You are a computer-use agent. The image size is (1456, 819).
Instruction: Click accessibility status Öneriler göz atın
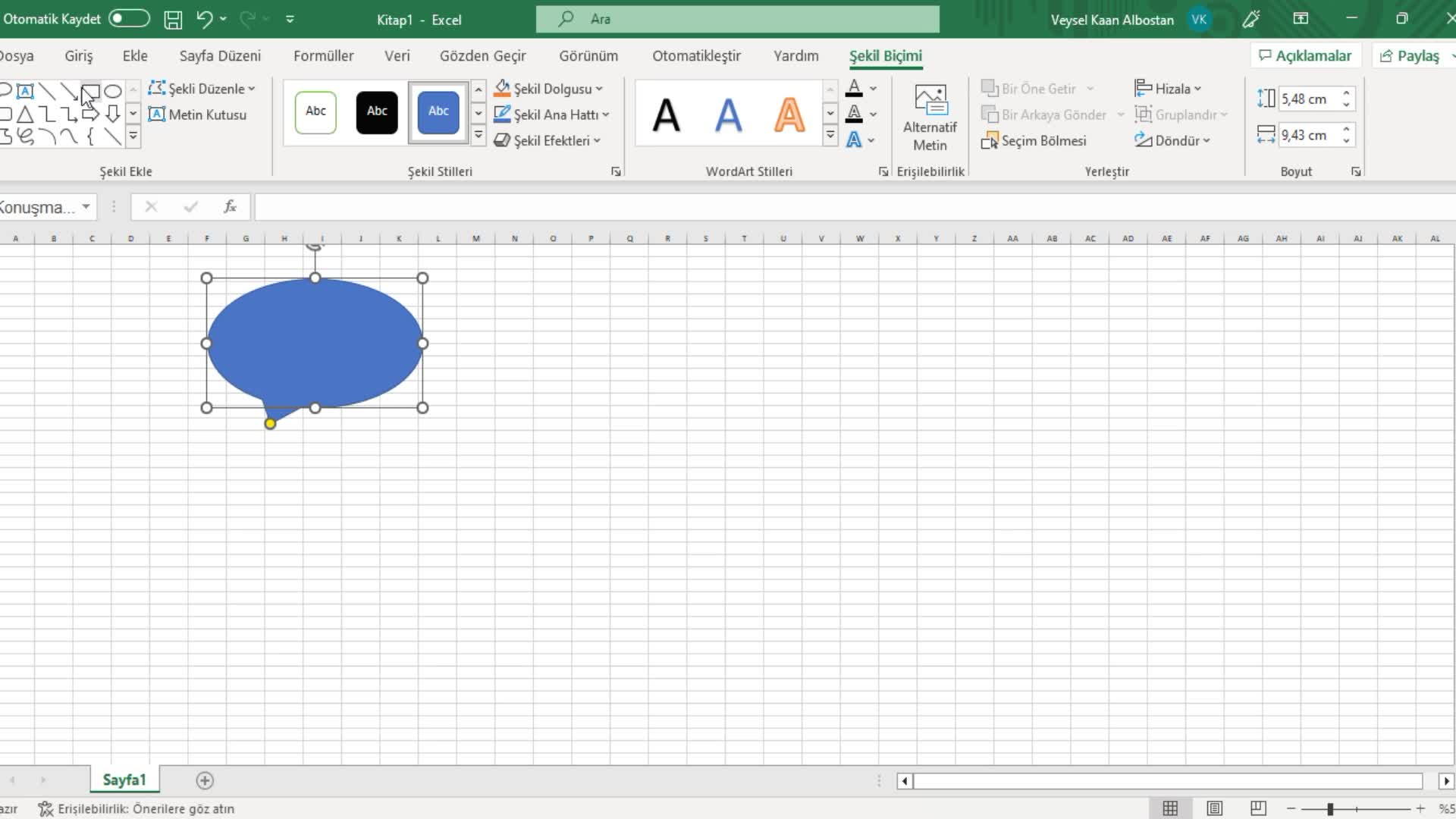coord(136,809)
